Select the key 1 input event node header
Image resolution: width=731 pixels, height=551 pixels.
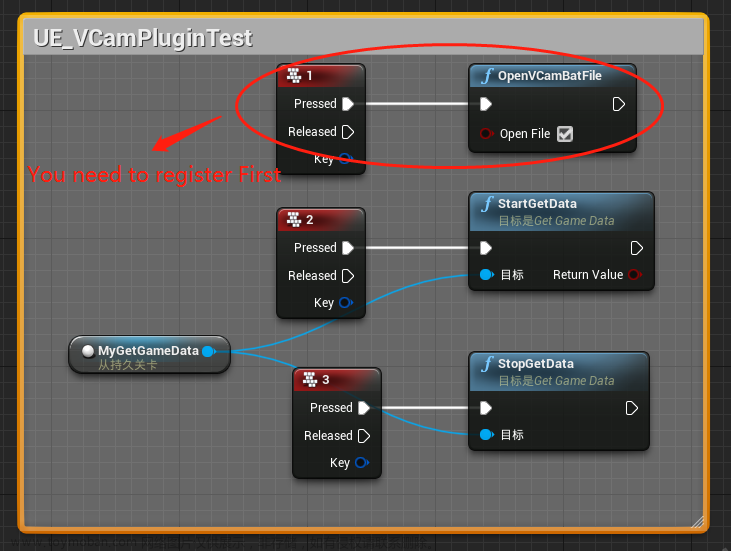tap(321, 76)
